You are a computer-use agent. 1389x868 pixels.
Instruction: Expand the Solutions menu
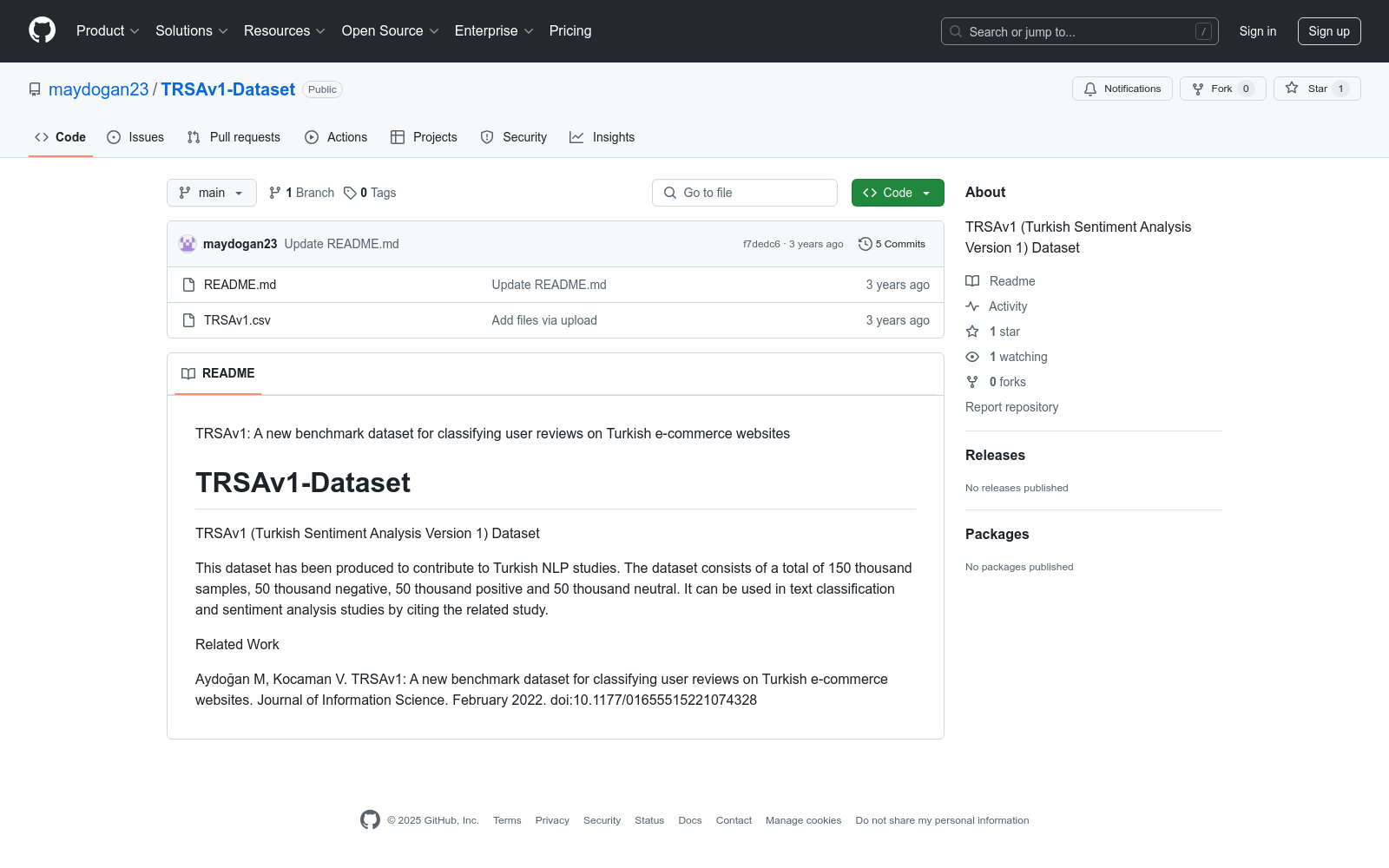point(192,31)
